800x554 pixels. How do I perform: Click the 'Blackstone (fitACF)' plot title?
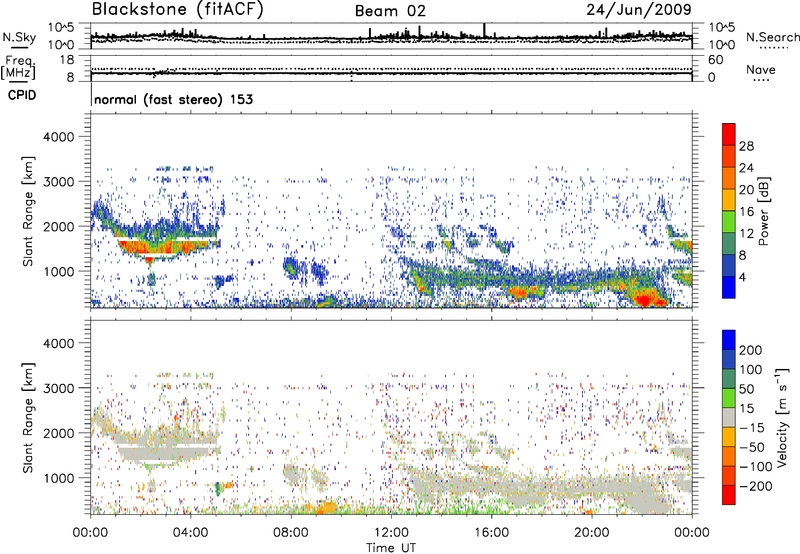click(177, 9)
